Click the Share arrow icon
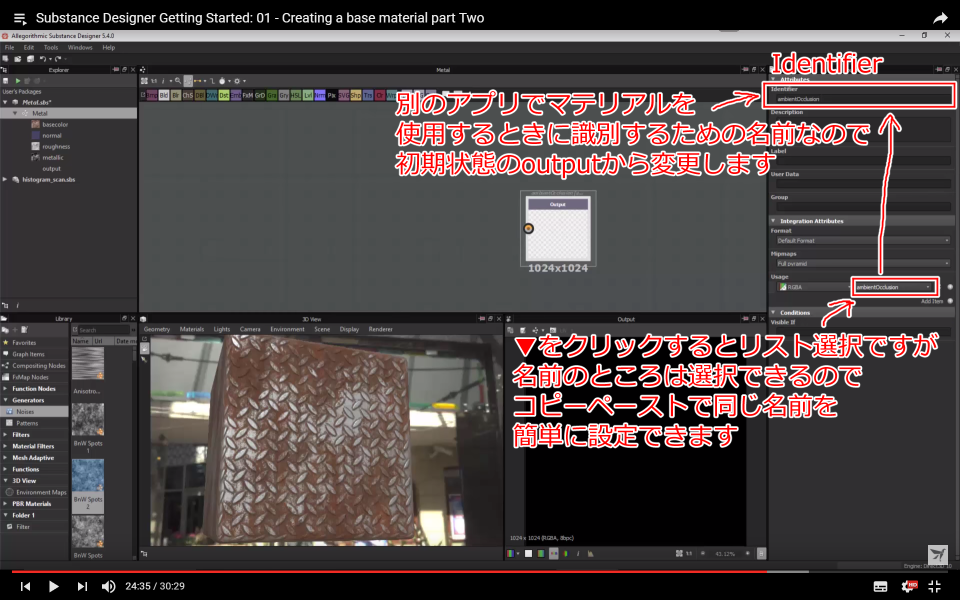The height and width of the screenshot is (600, 960). point(940,18)
